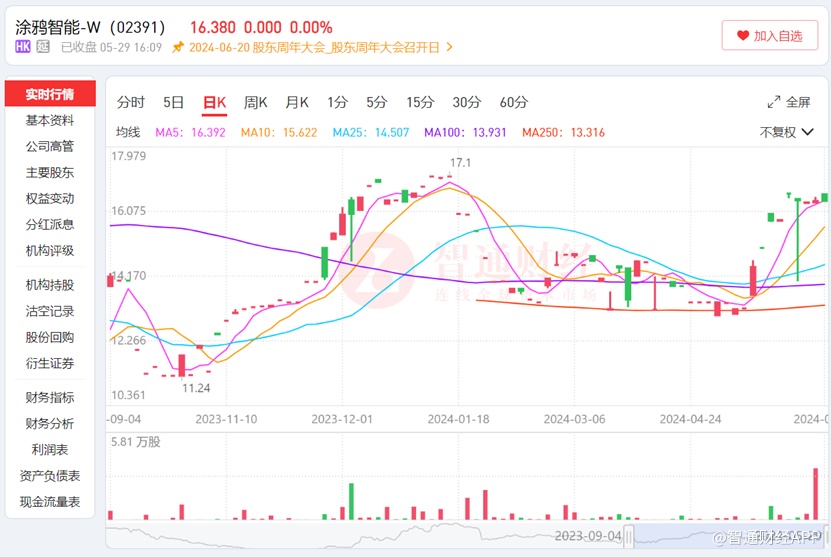Grab the left handle of the range slider
The width and height of the screenshot is (831, 557).
coord(629,536)
